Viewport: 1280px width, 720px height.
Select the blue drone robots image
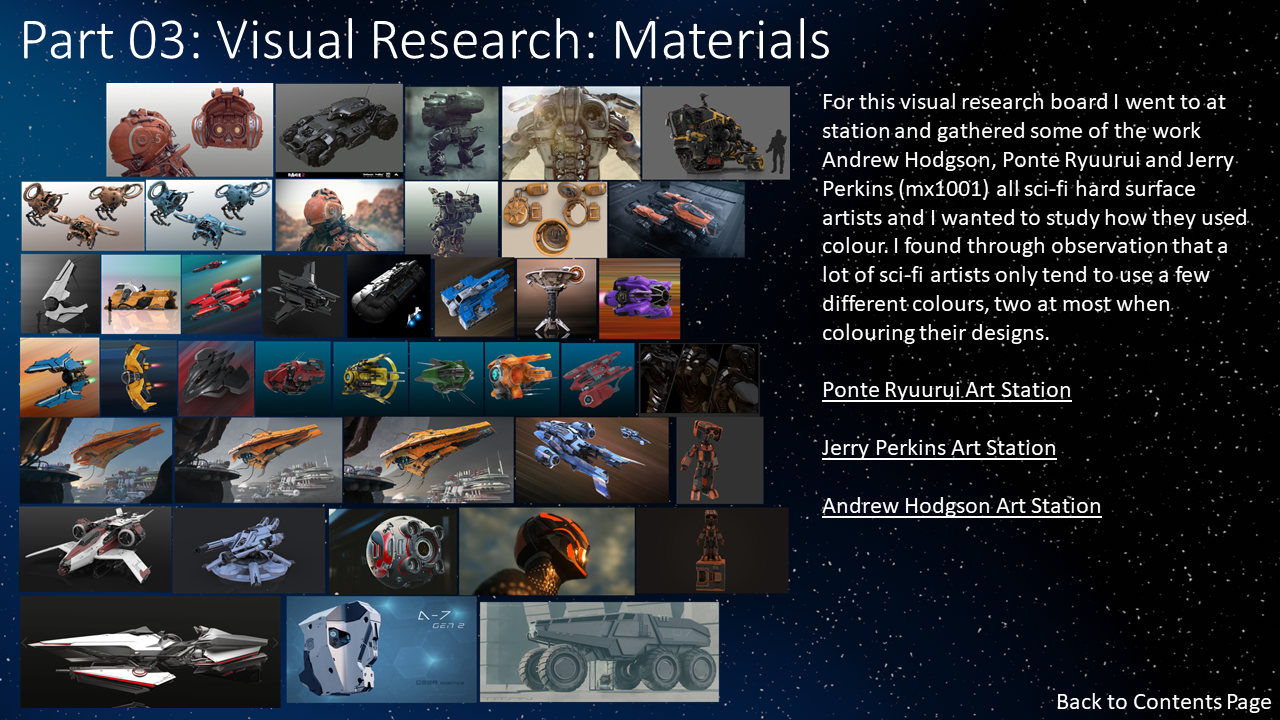click(208, 216)
